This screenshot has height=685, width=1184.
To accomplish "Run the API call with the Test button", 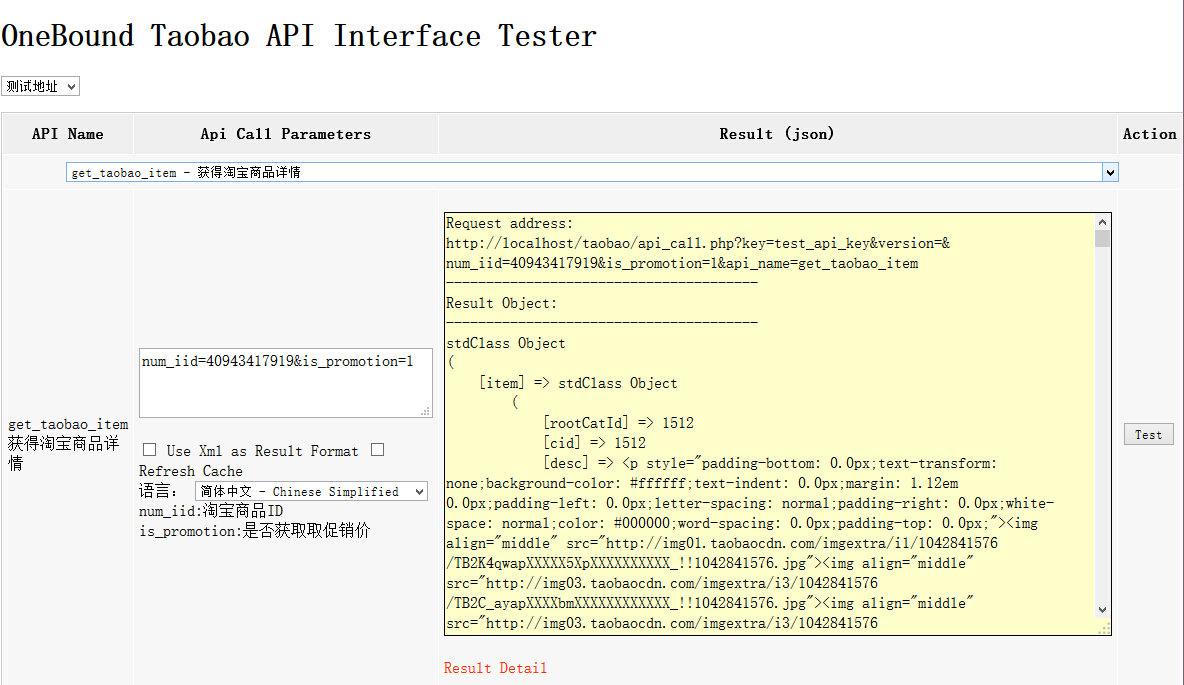I will coord(1149,434).
